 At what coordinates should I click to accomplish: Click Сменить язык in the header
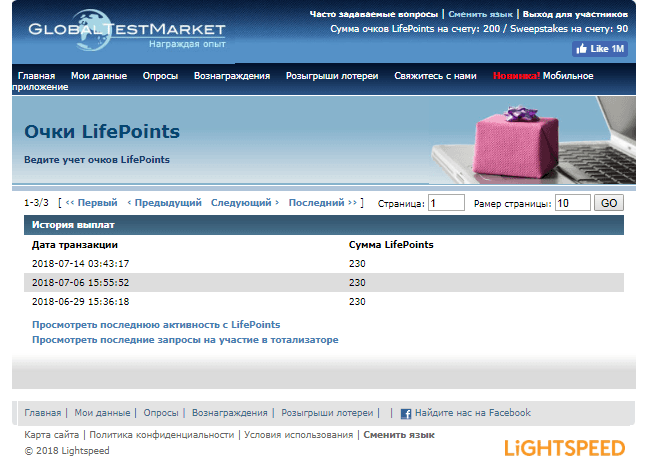click(481, 15)
